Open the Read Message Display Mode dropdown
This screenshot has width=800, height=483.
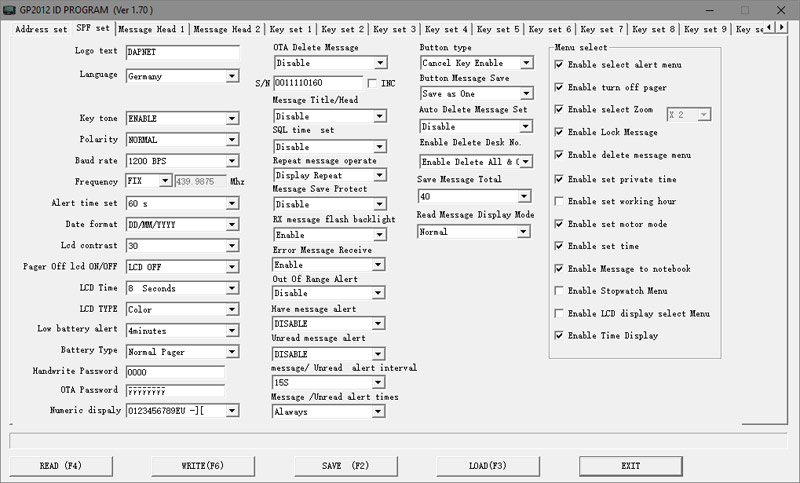point(522,232)
